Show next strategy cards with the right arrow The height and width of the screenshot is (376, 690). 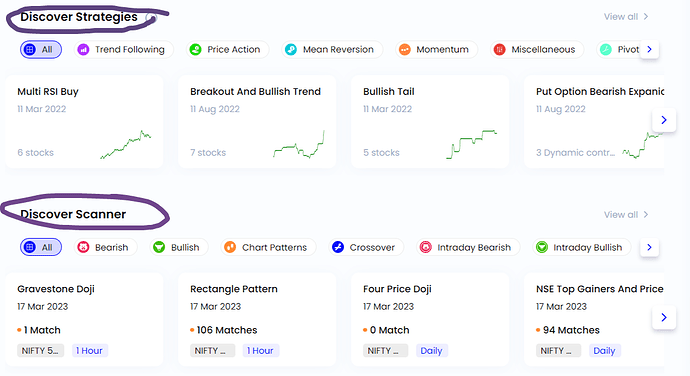(x=664, y=120)
